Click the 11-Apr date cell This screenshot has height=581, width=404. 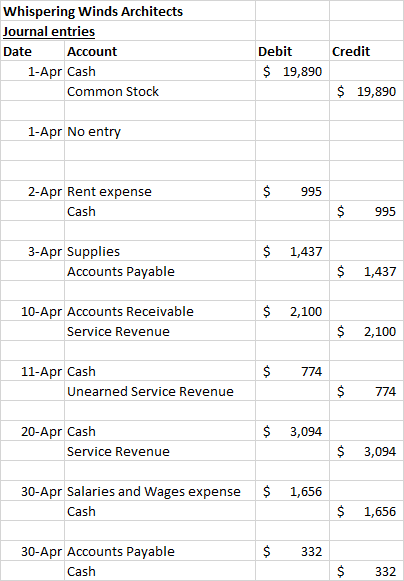click(x=32, y=371)
